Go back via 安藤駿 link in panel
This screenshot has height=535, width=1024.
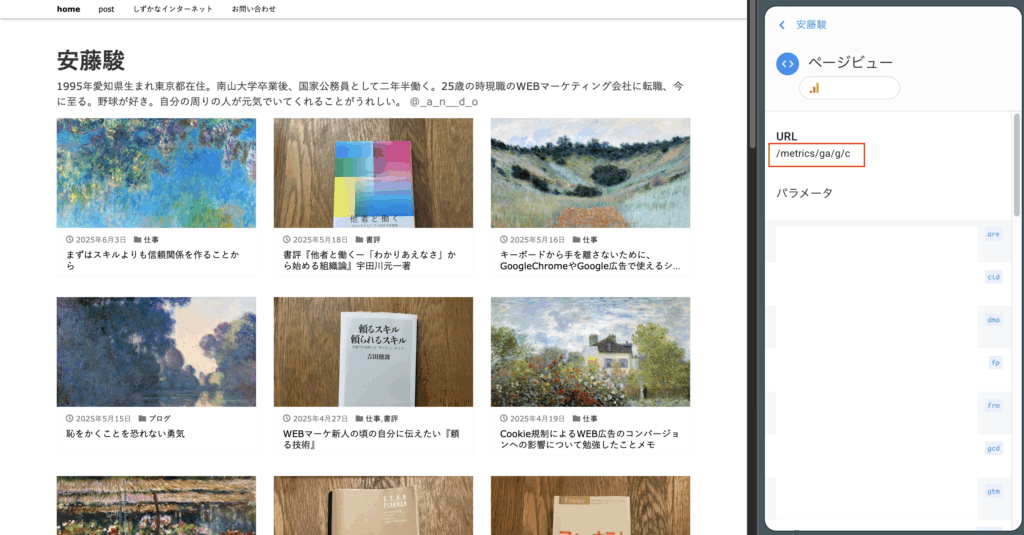tap(811, 25)
